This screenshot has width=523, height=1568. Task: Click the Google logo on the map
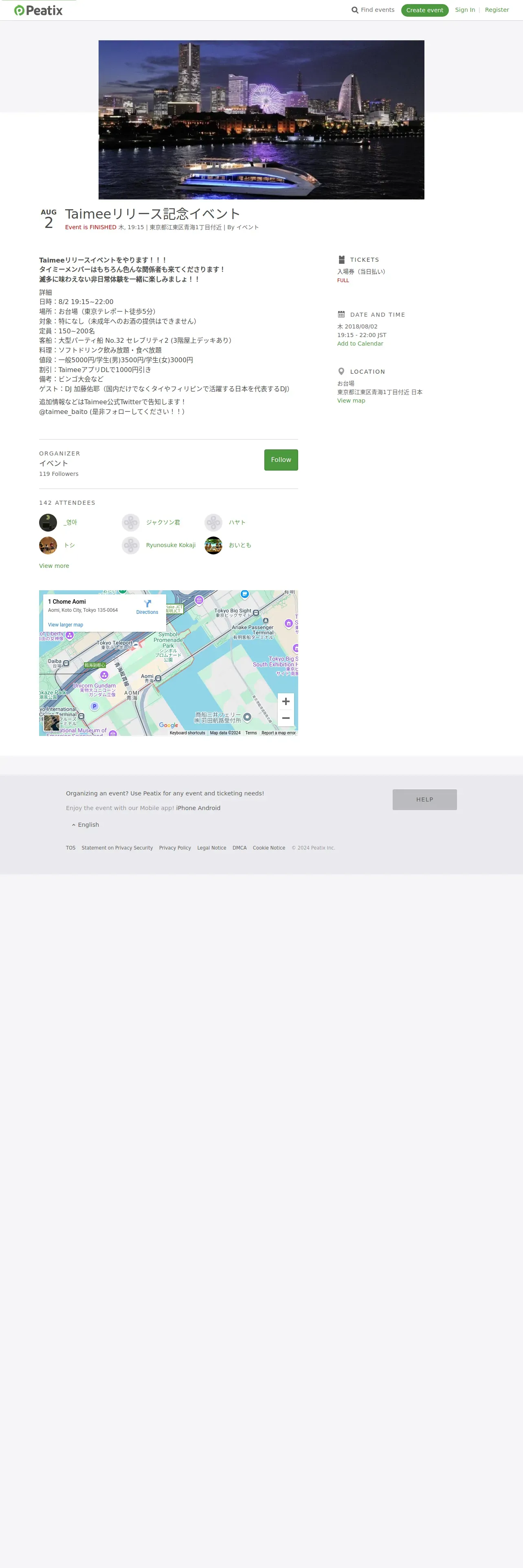(169, 725)
